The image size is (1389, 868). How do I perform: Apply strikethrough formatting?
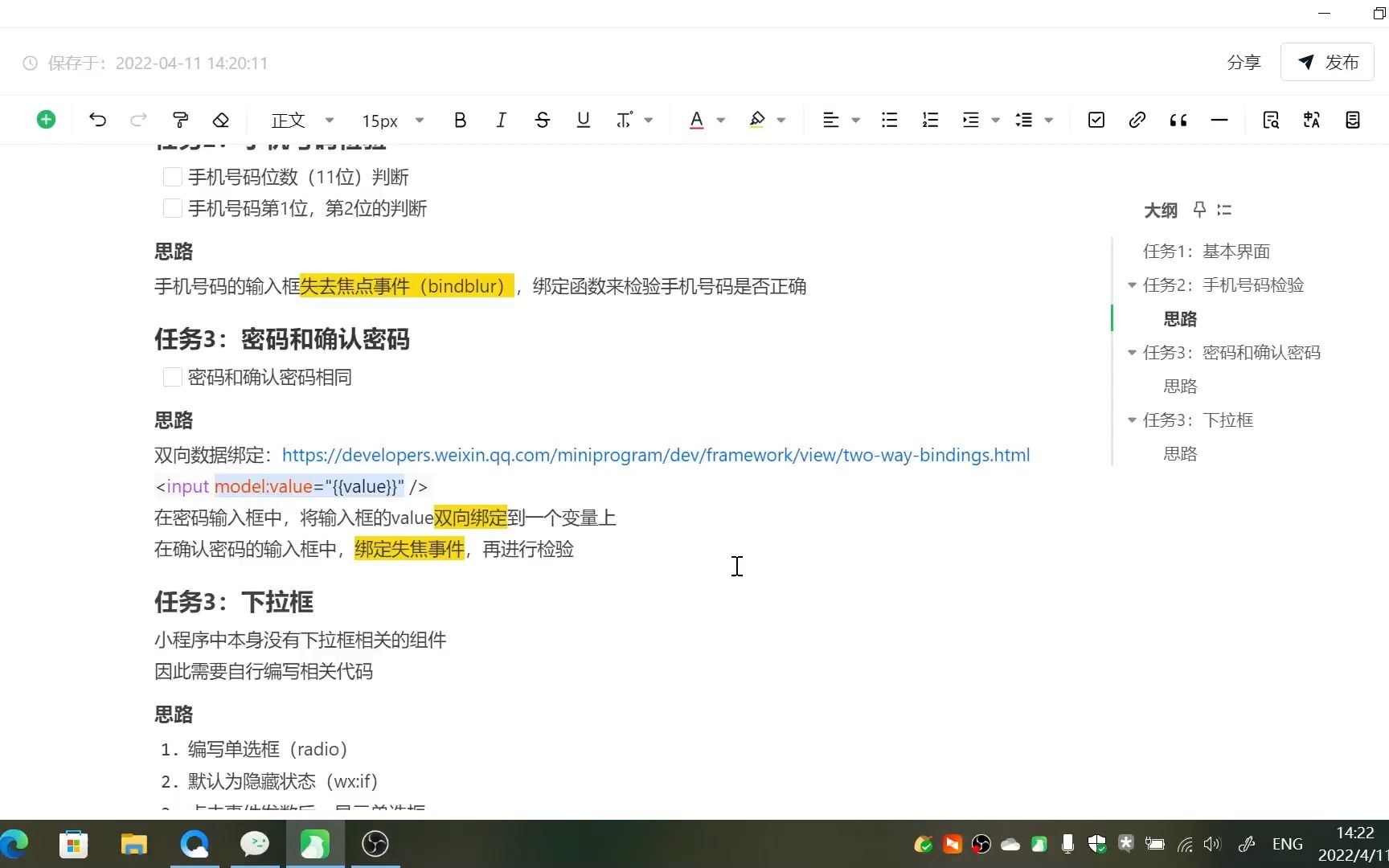pos(543,119)
